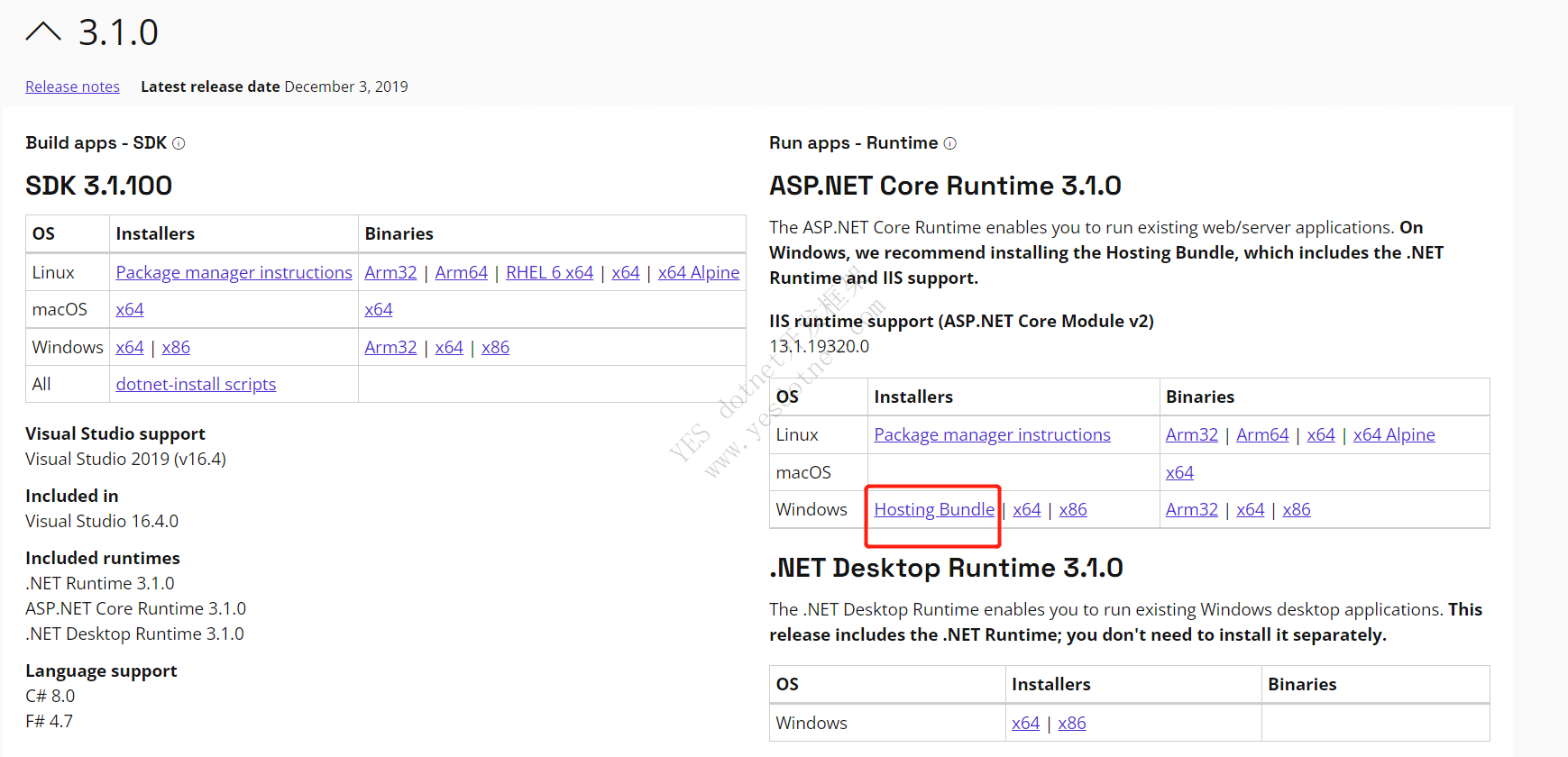Download SDK macOS x64 binaries
Screen dimensions: 1568x757
[379, 309]
